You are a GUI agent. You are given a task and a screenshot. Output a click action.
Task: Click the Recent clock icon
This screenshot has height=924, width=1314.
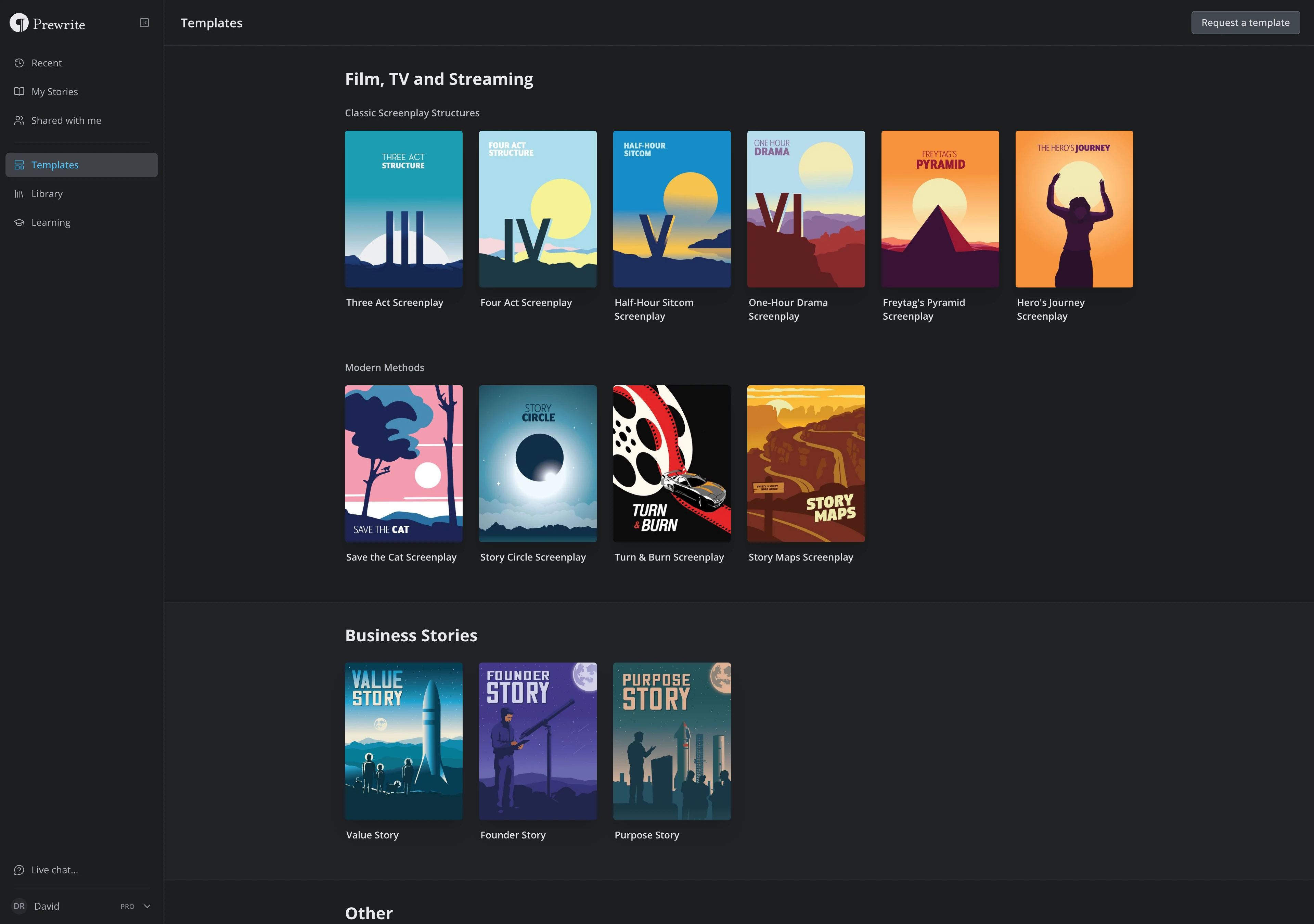[19, 63]
